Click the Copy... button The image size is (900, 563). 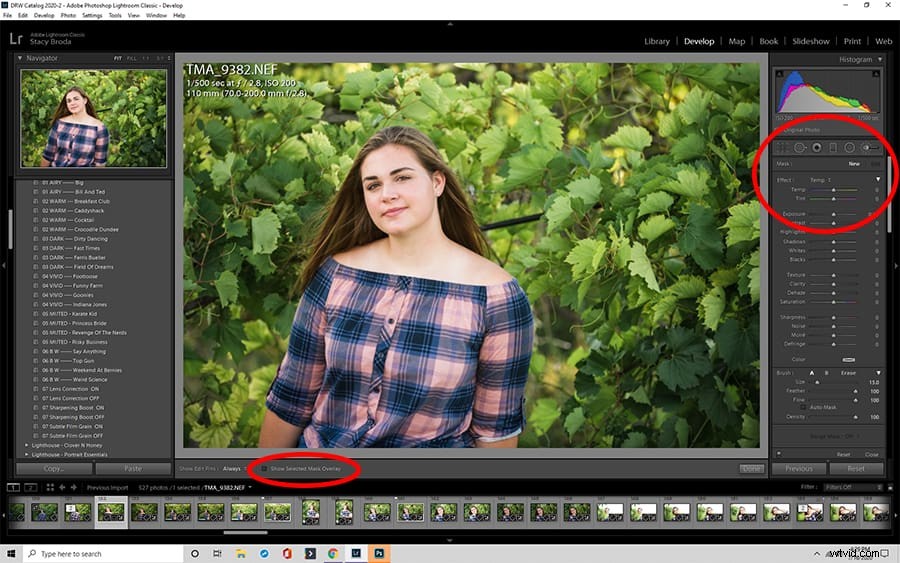[54, 469]
